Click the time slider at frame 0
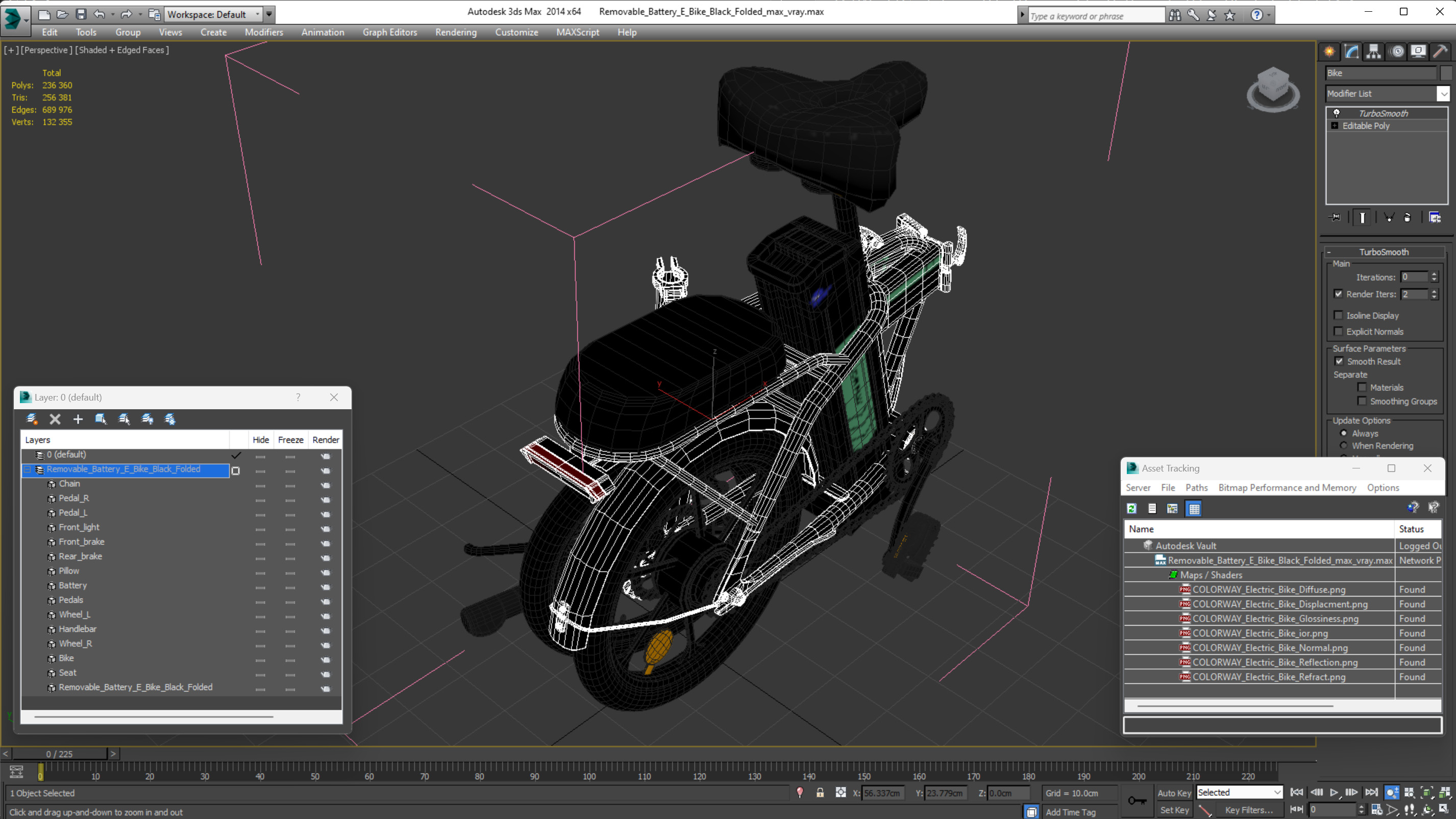The image size is (1456, 819). pyautogui.click(x=41, y=772)
